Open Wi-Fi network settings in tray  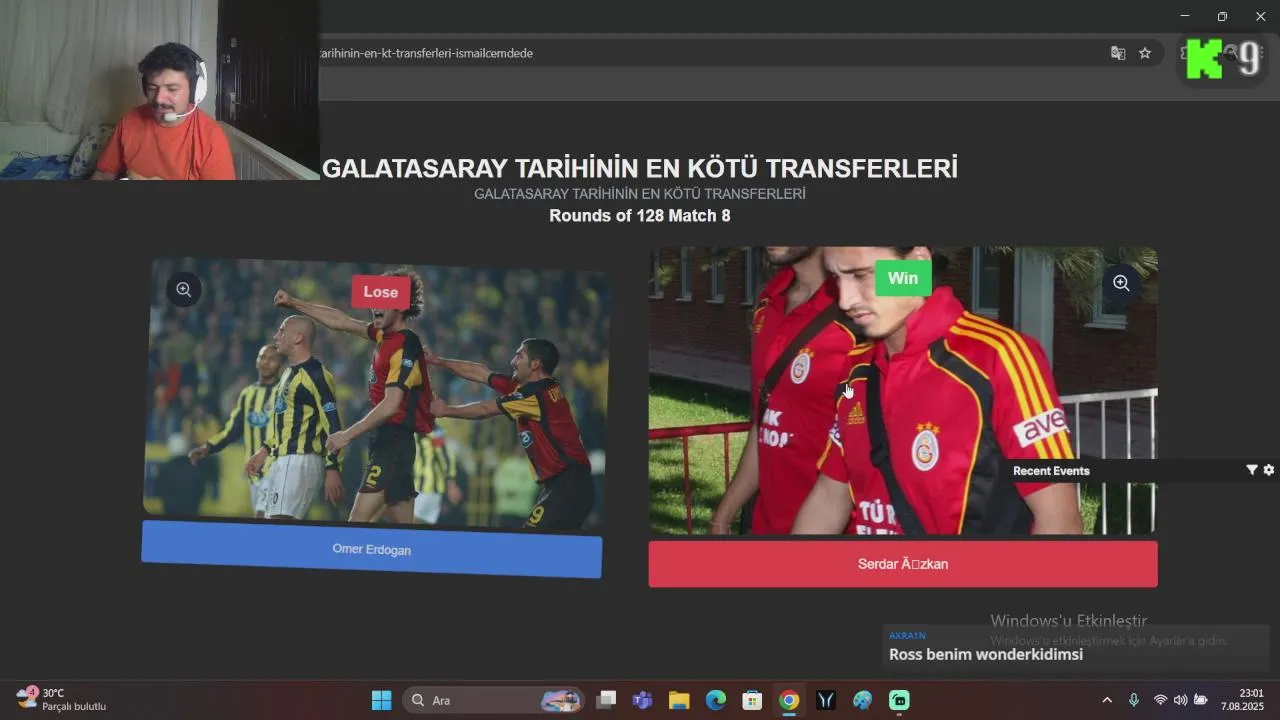click(1160, 700)
